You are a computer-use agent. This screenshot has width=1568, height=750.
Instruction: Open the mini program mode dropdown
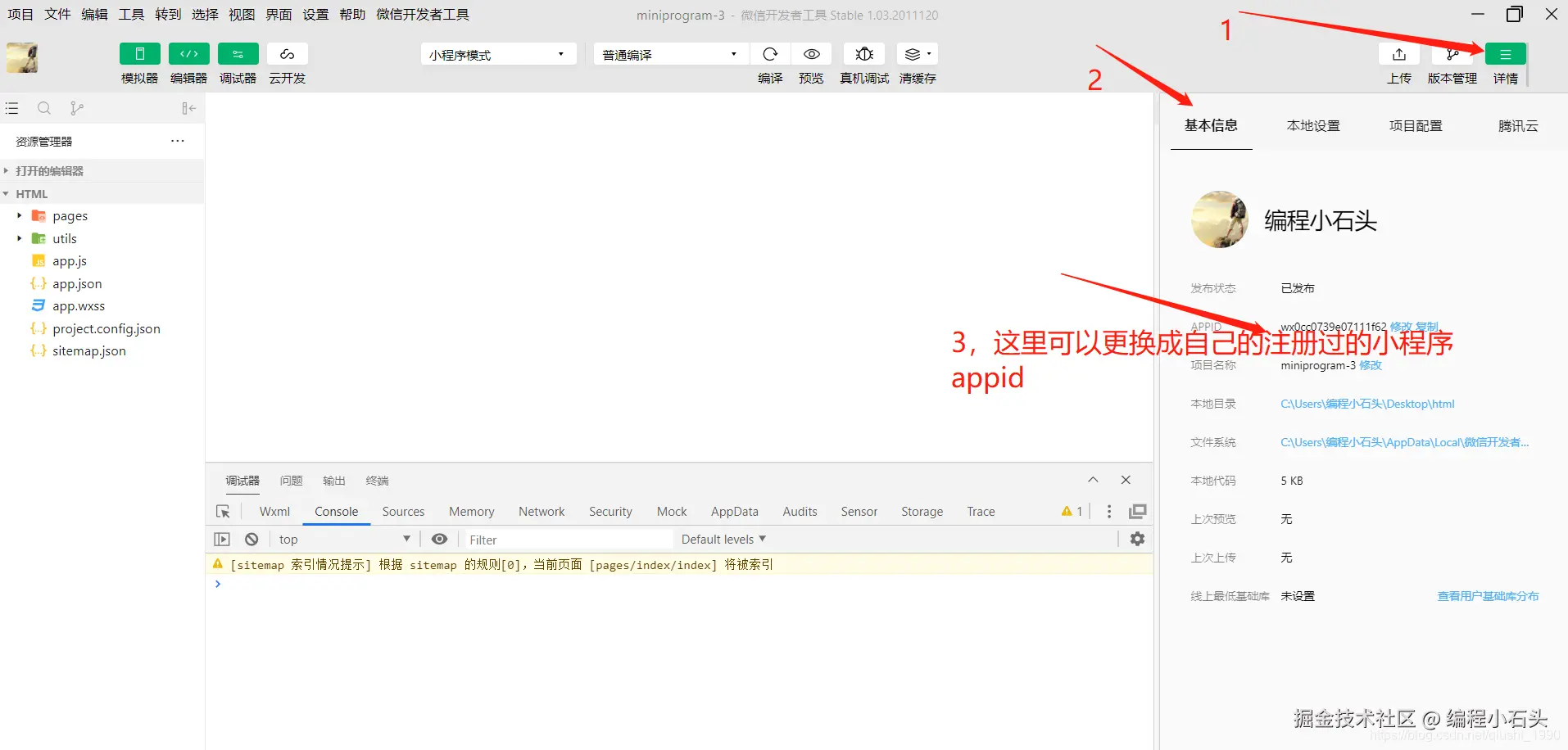point(498,55)
